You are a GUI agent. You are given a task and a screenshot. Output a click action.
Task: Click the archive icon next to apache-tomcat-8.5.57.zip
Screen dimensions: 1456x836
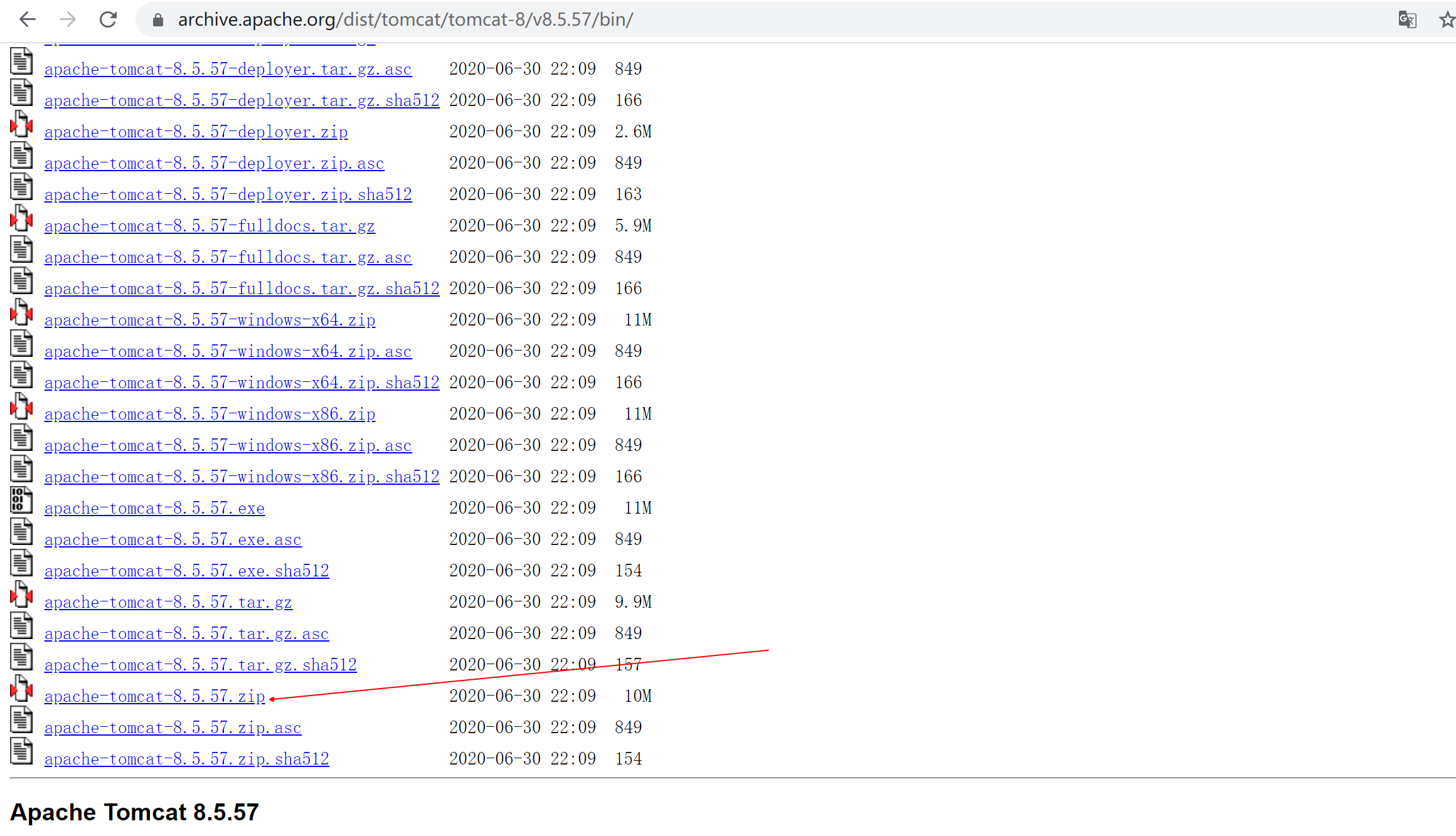tap(21, 688)
